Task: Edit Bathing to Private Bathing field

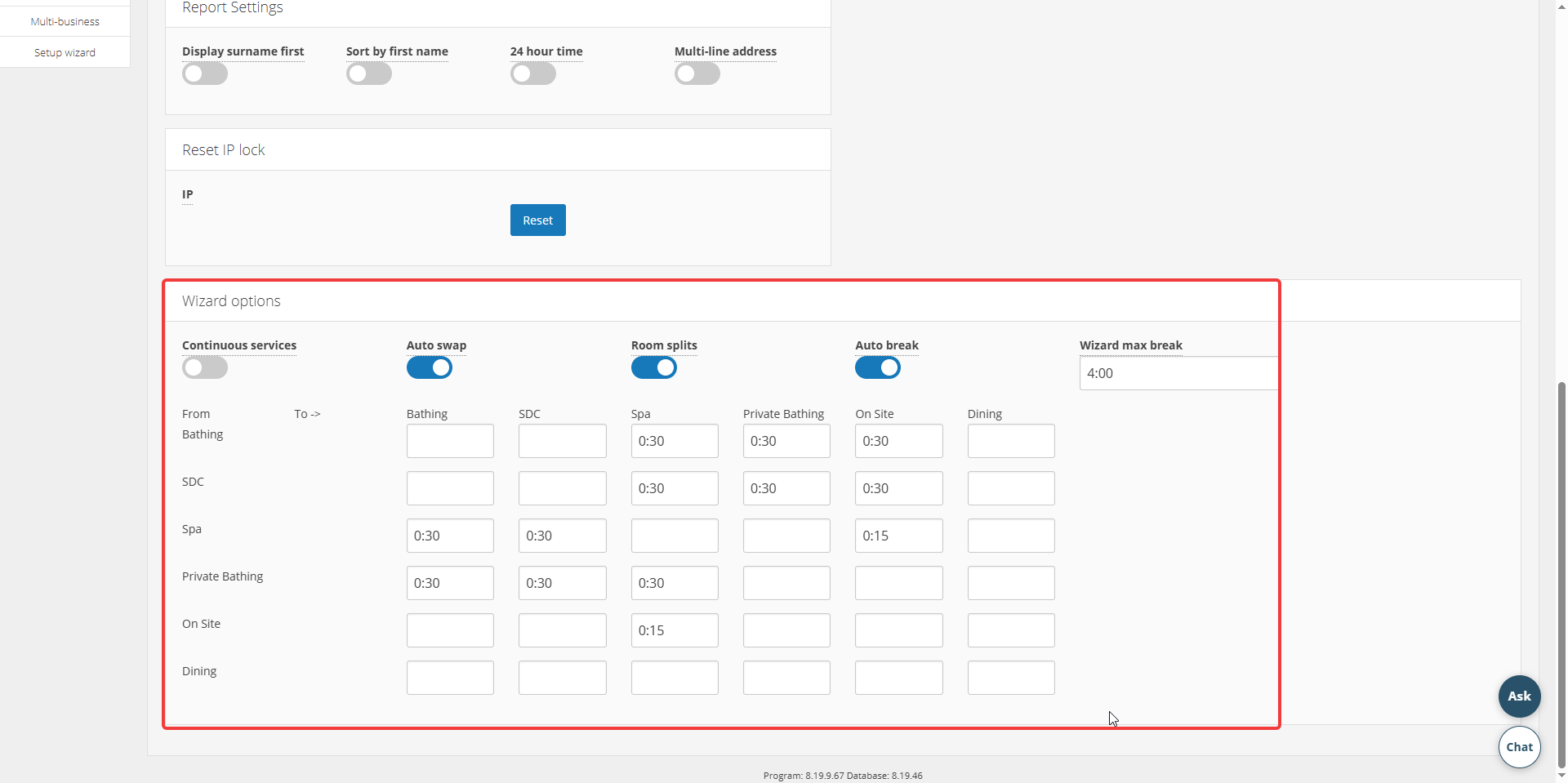Action: [786, 441]
